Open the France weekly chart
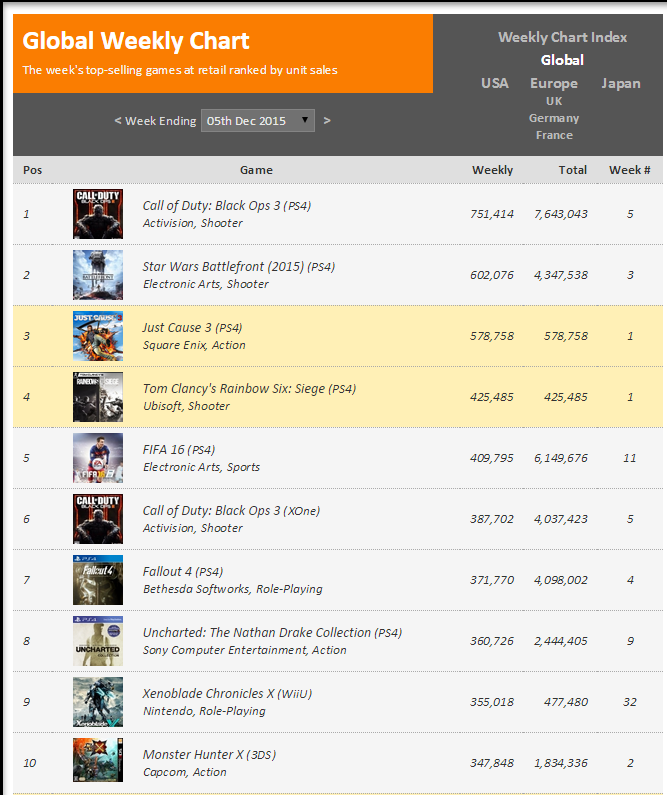The height and width of the screenshot is (795, 667). coord(554,135)
